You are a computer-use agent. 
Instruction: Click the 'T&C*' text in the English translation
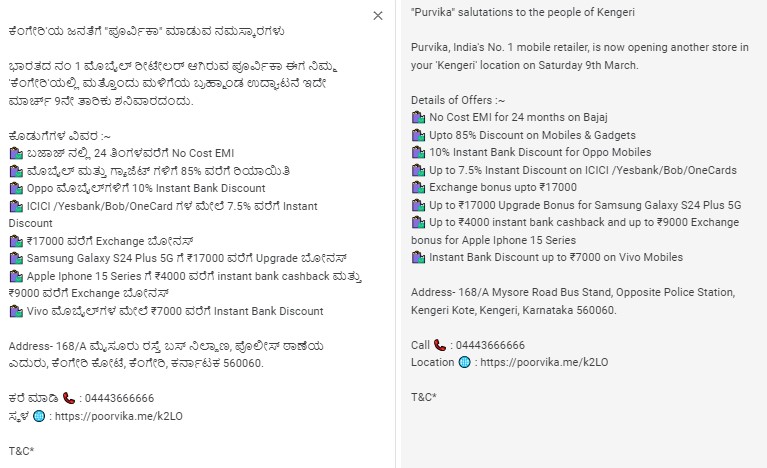click(x=423, y=397)
